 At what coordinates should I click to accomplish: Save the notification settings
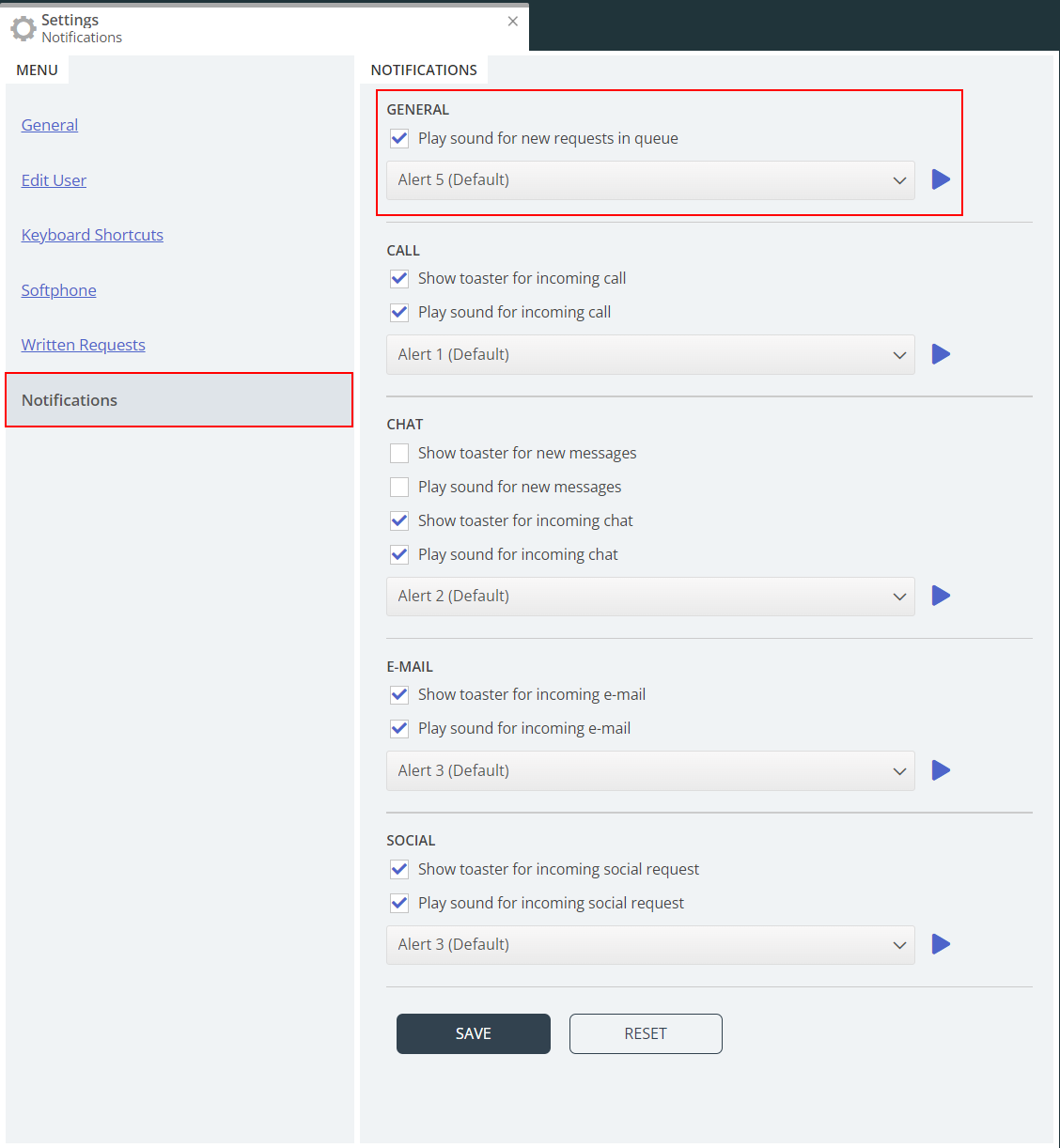pyautogui.click(x=474, y=1033)
